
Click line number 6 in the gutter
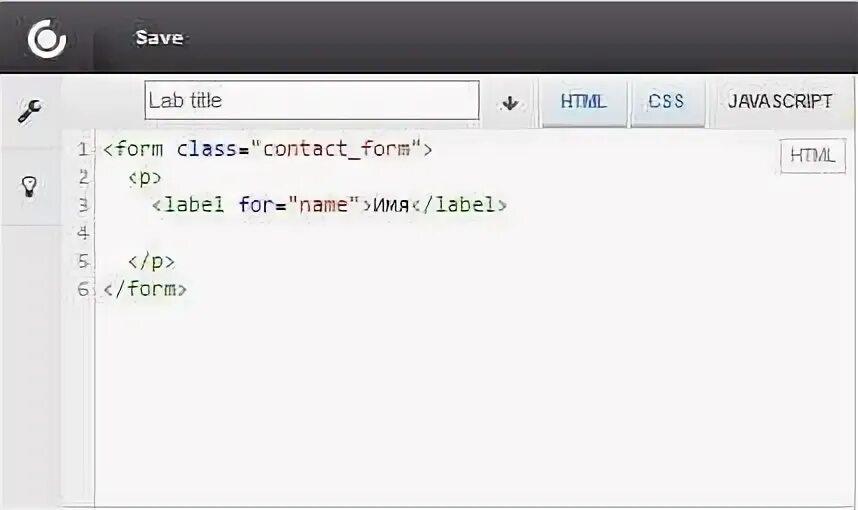click(x=83, y=289)
